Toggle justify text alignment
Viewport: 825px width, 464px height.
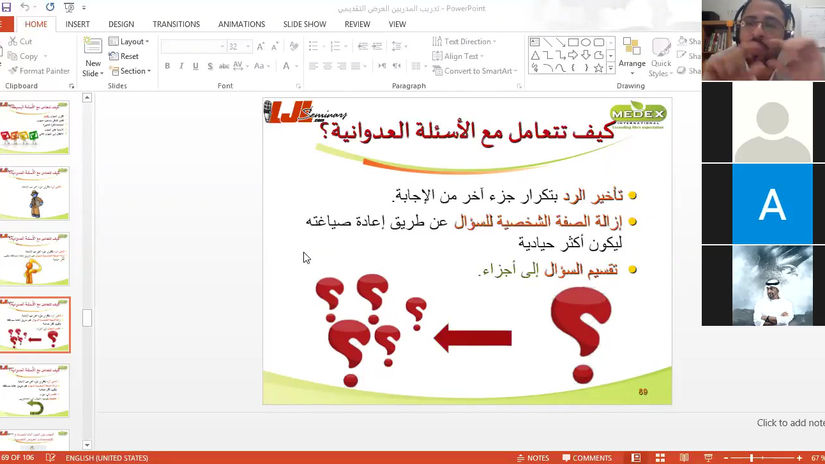[356, 66]
